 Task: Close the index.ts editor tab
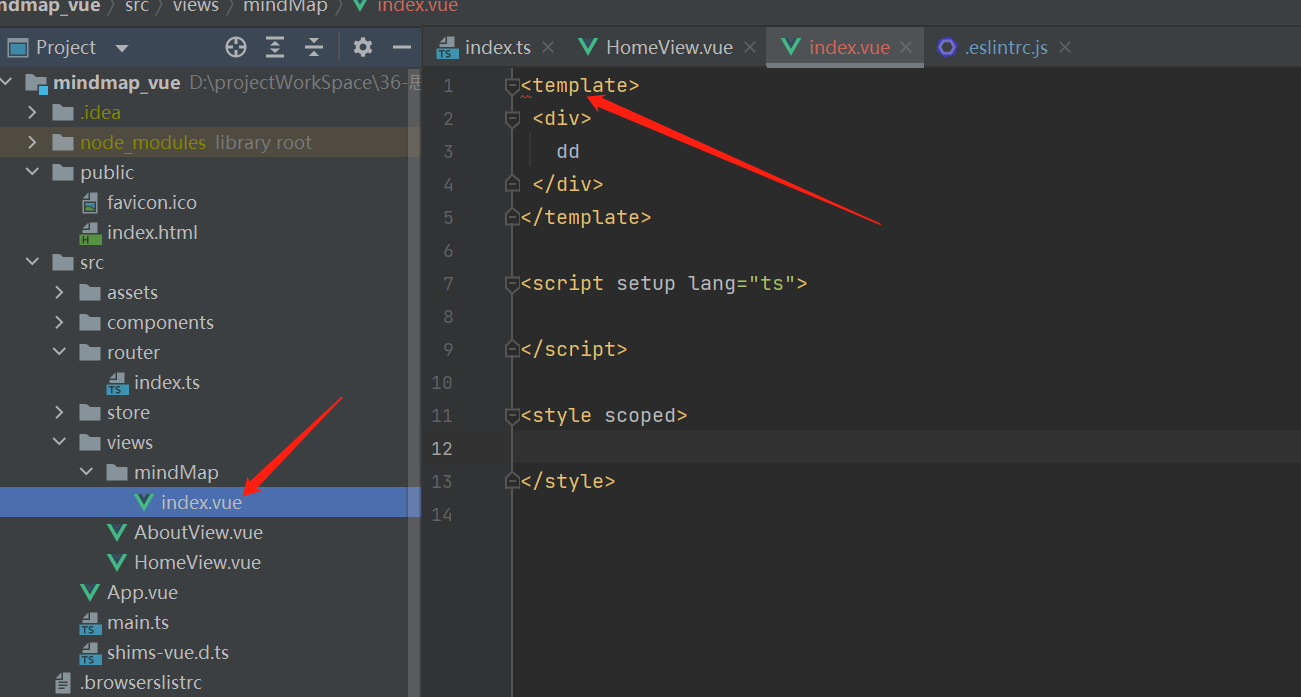tap(548, 47)
